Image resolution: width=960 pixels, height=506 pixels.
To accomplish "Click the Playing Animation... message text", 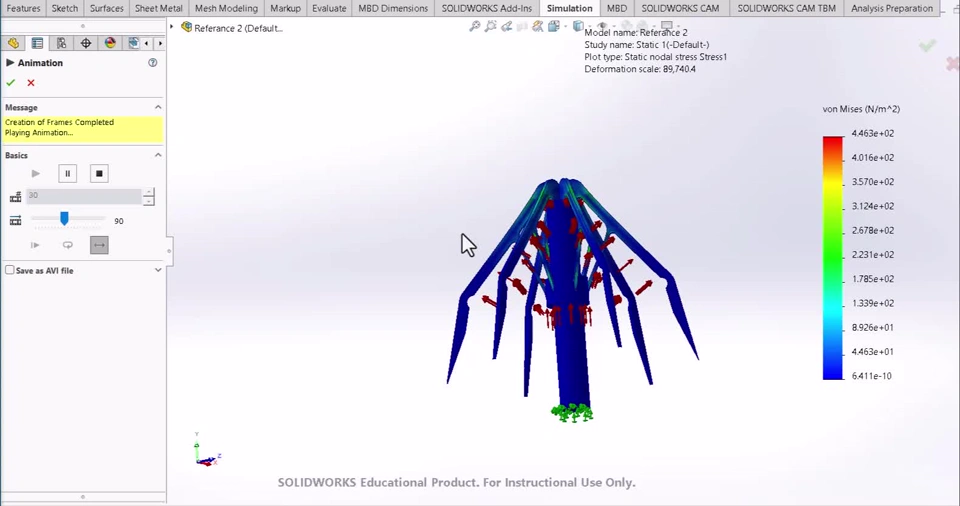I will [x=39, y=132].
